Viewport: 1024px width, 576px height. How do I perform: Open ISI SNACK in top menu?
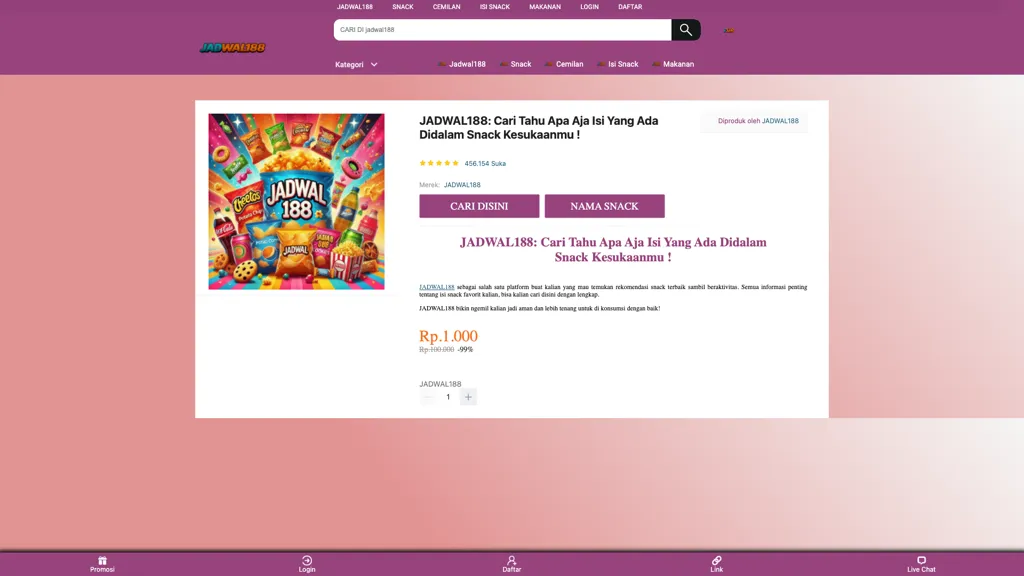click(494, 7)
